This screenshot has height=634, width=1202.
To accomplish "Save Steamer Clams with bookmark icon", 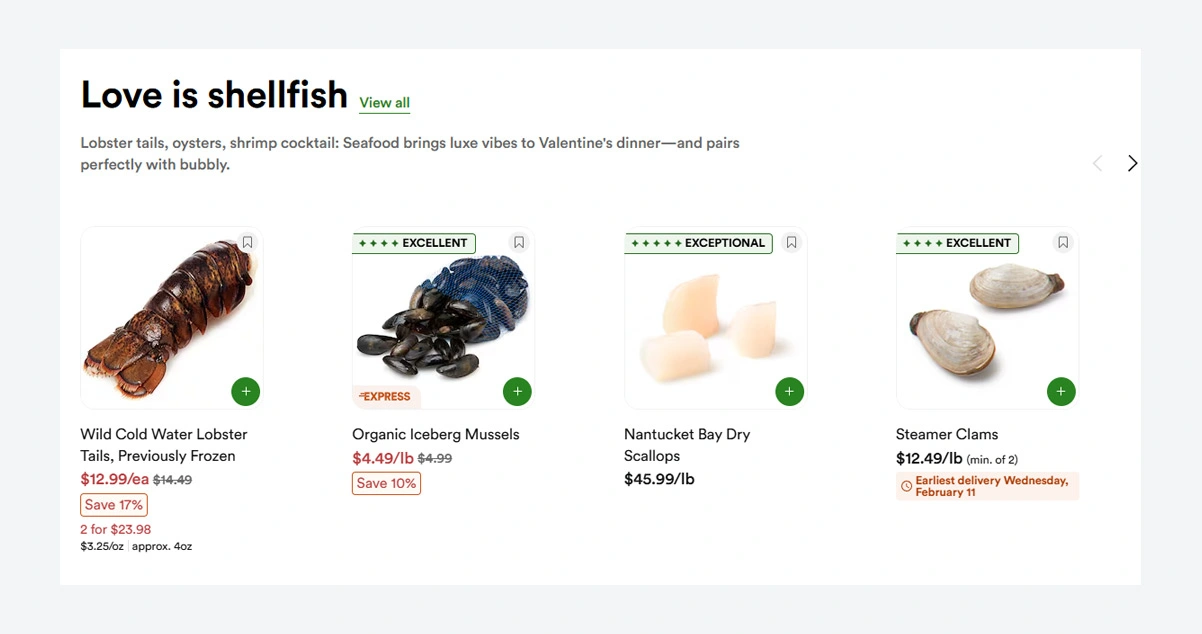I will (1063, 242).
